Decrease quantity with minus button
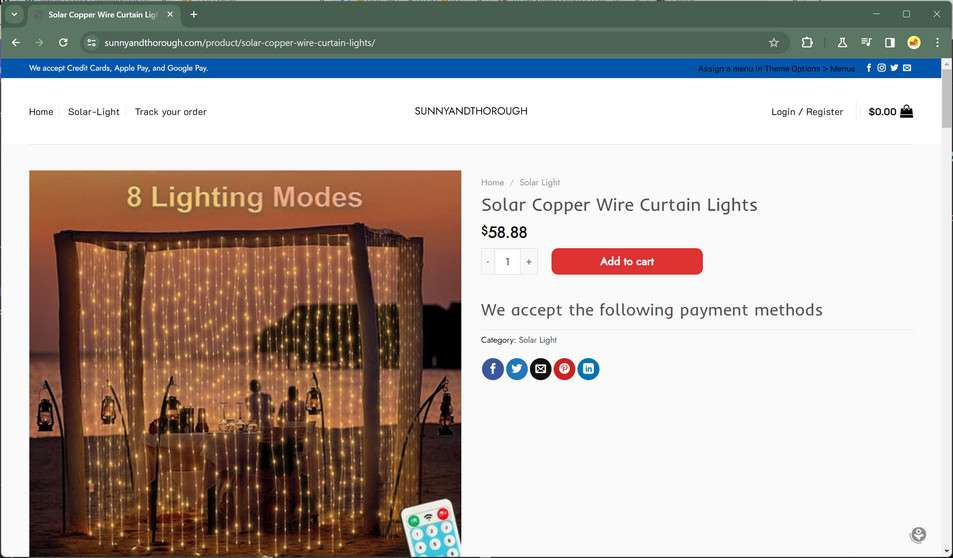Viewport: 953px width, 558px height. pyautogui.click(x=487, y=261)
